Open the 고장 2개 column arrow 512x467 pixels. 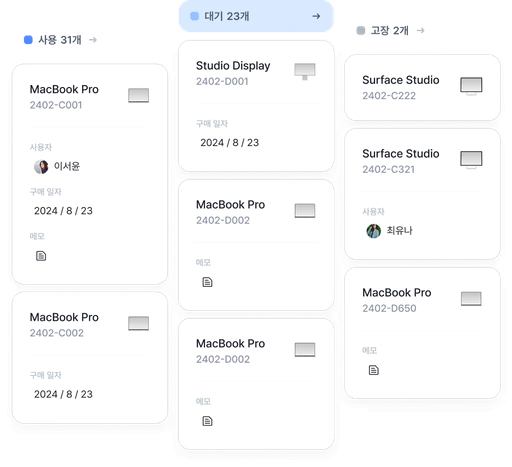(x=421, y=31)
